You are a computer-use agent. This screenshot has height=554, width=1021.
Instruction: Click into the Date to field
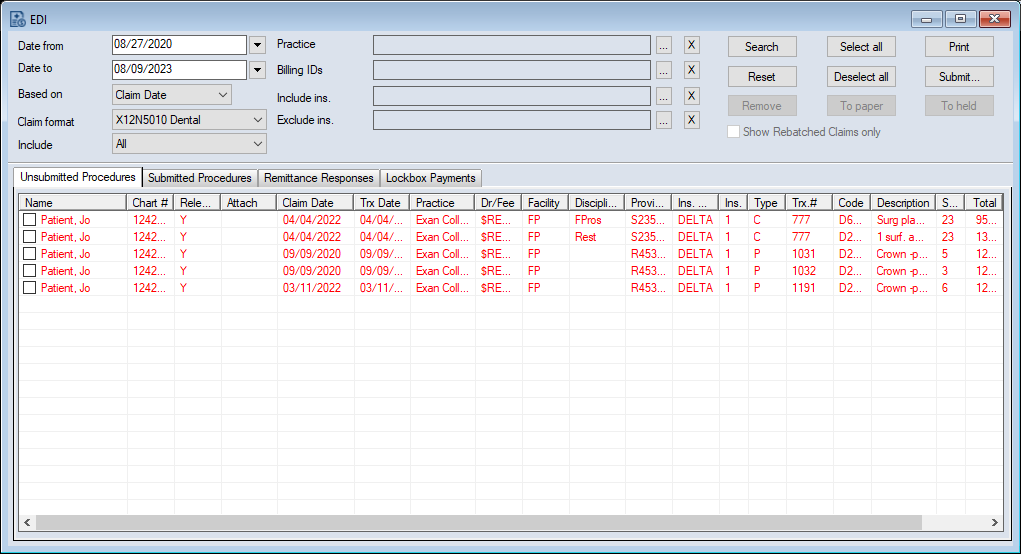click(179, 69)
